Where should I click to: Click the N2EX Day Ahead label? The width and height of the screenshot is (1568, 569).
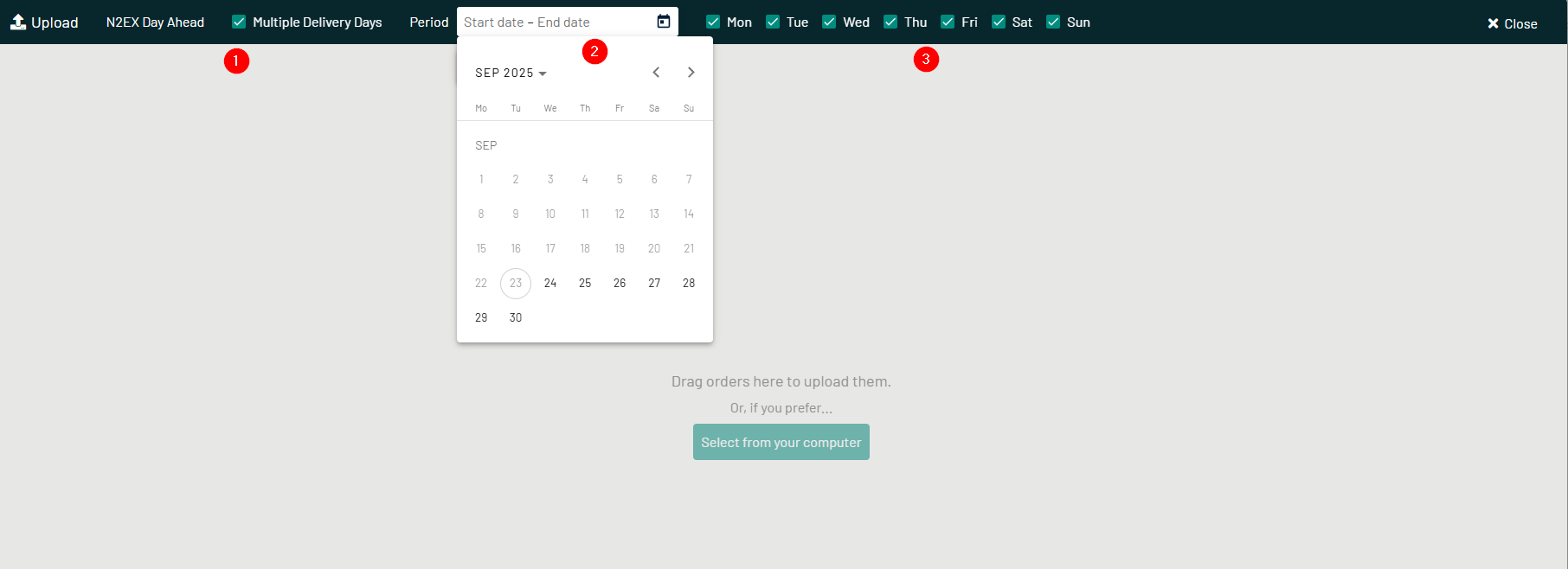coord(156,22)
